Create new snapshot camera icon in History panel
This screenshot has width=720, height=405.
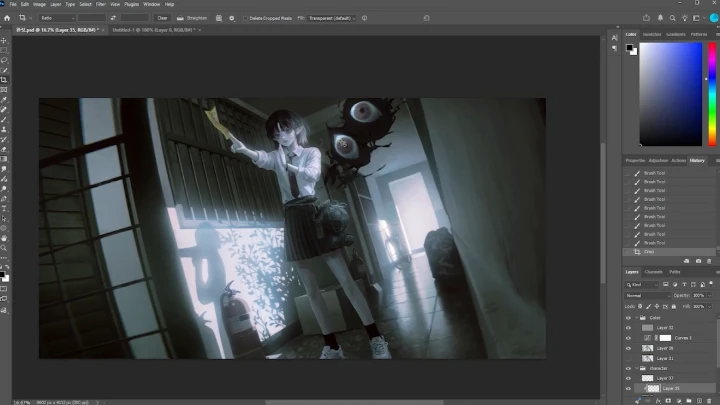point(698,261)
